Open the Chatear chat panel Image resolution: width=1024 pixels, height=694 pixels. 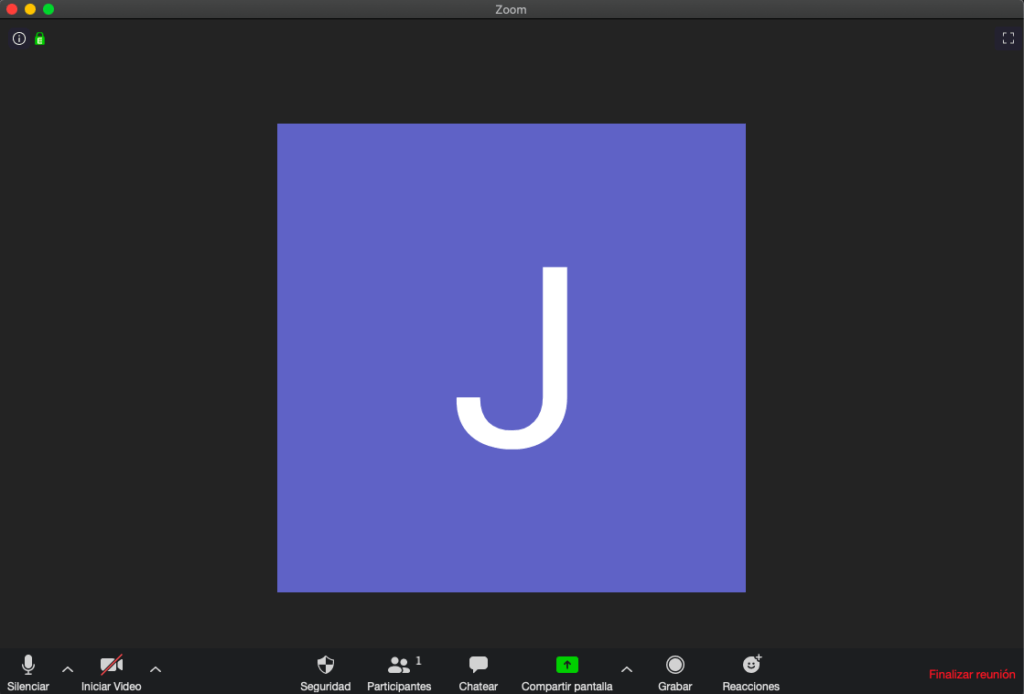click(478, 671)
